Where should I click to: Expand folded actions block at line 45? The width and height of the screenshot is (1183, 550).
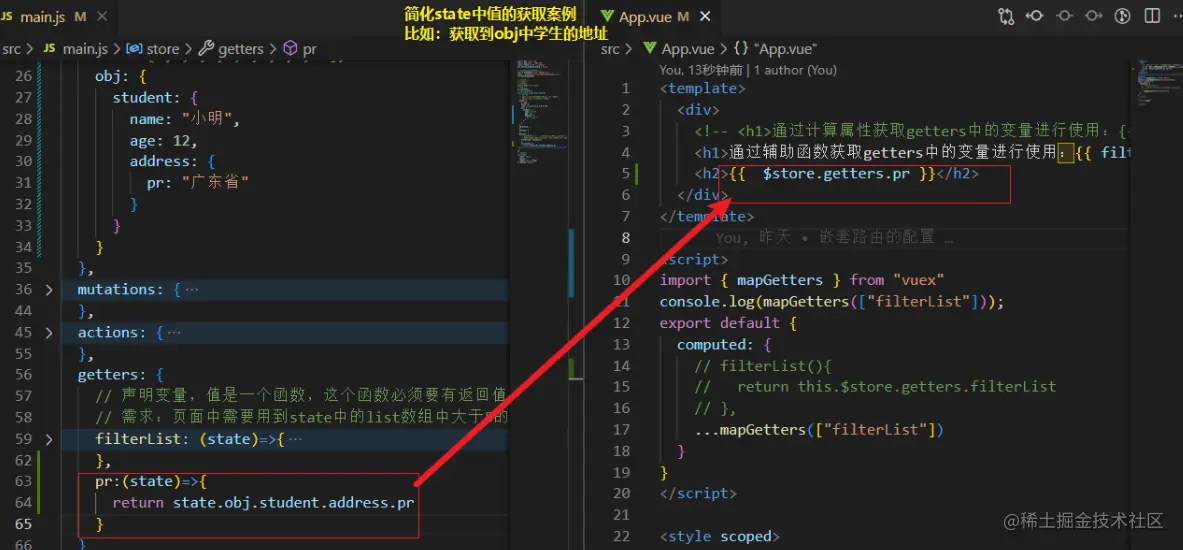[49, 333]
